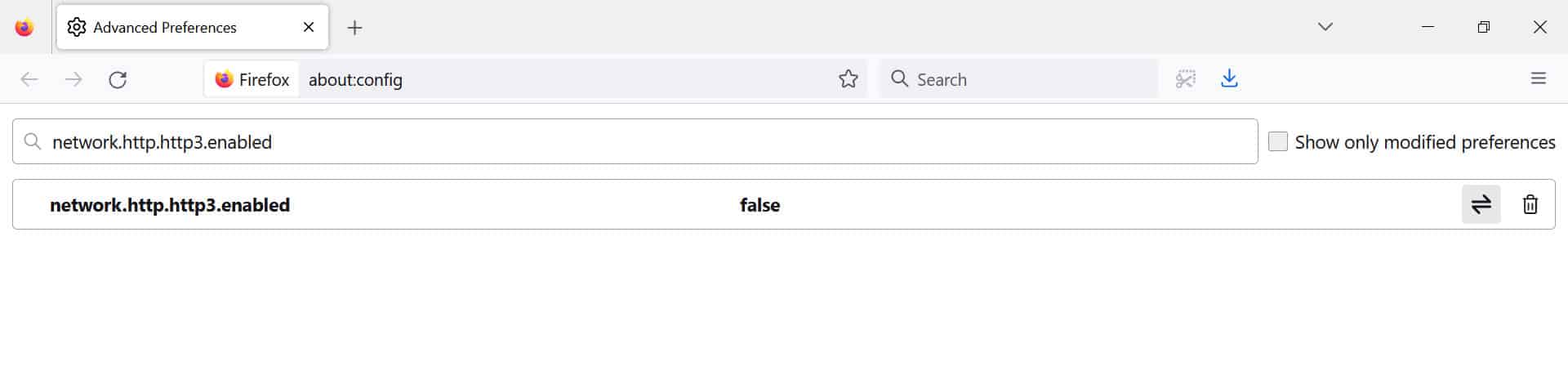Select the false value of the http3 preference

point(759,205)
